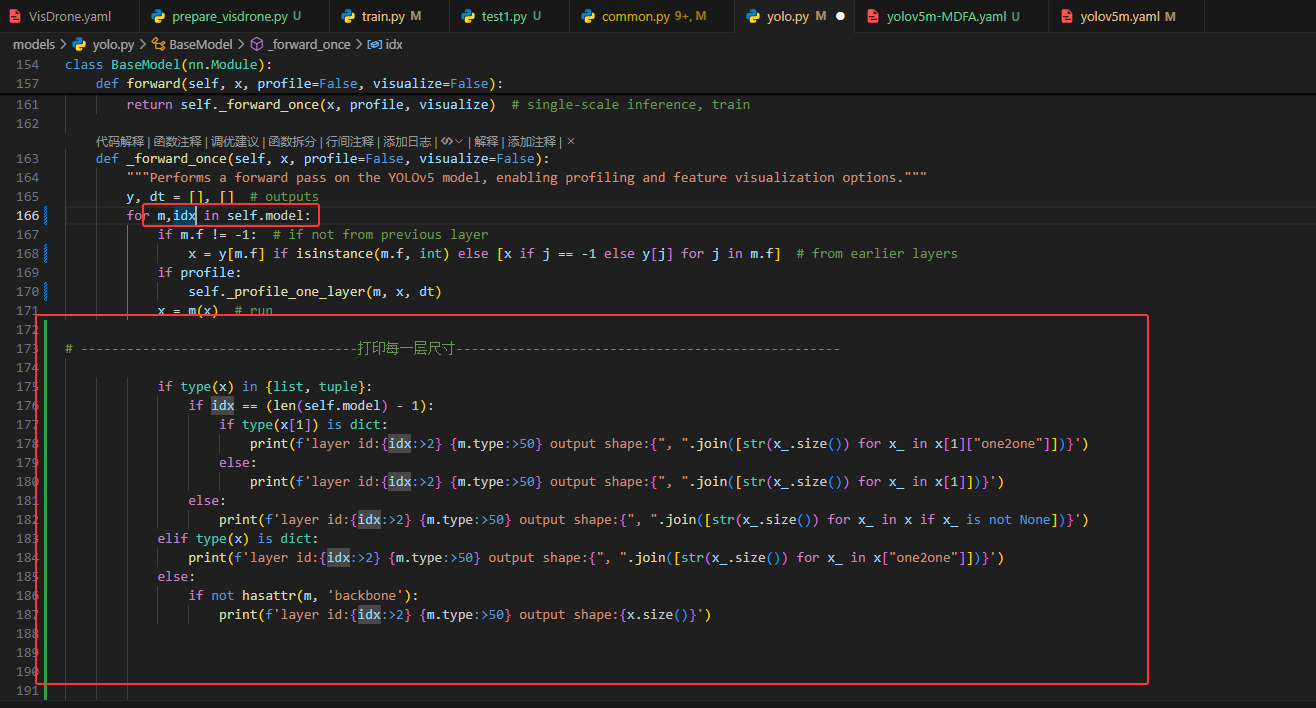Image resolution: width=1316 pixels, height=708 pixels.
Task: Click the Python icon on the train.py tab
Action: (349, 16)
